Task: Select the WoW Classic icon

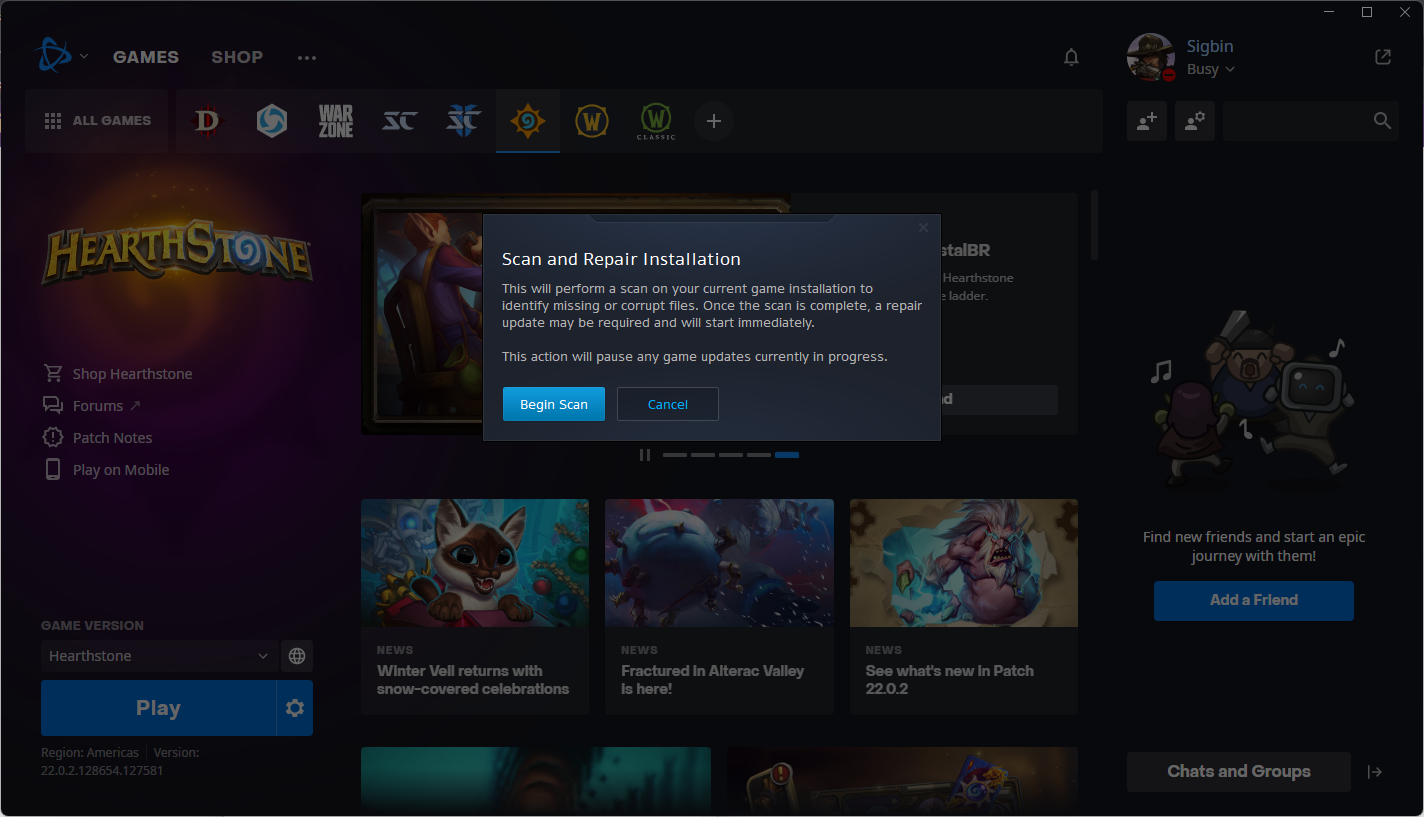Action: click(656, 122)
